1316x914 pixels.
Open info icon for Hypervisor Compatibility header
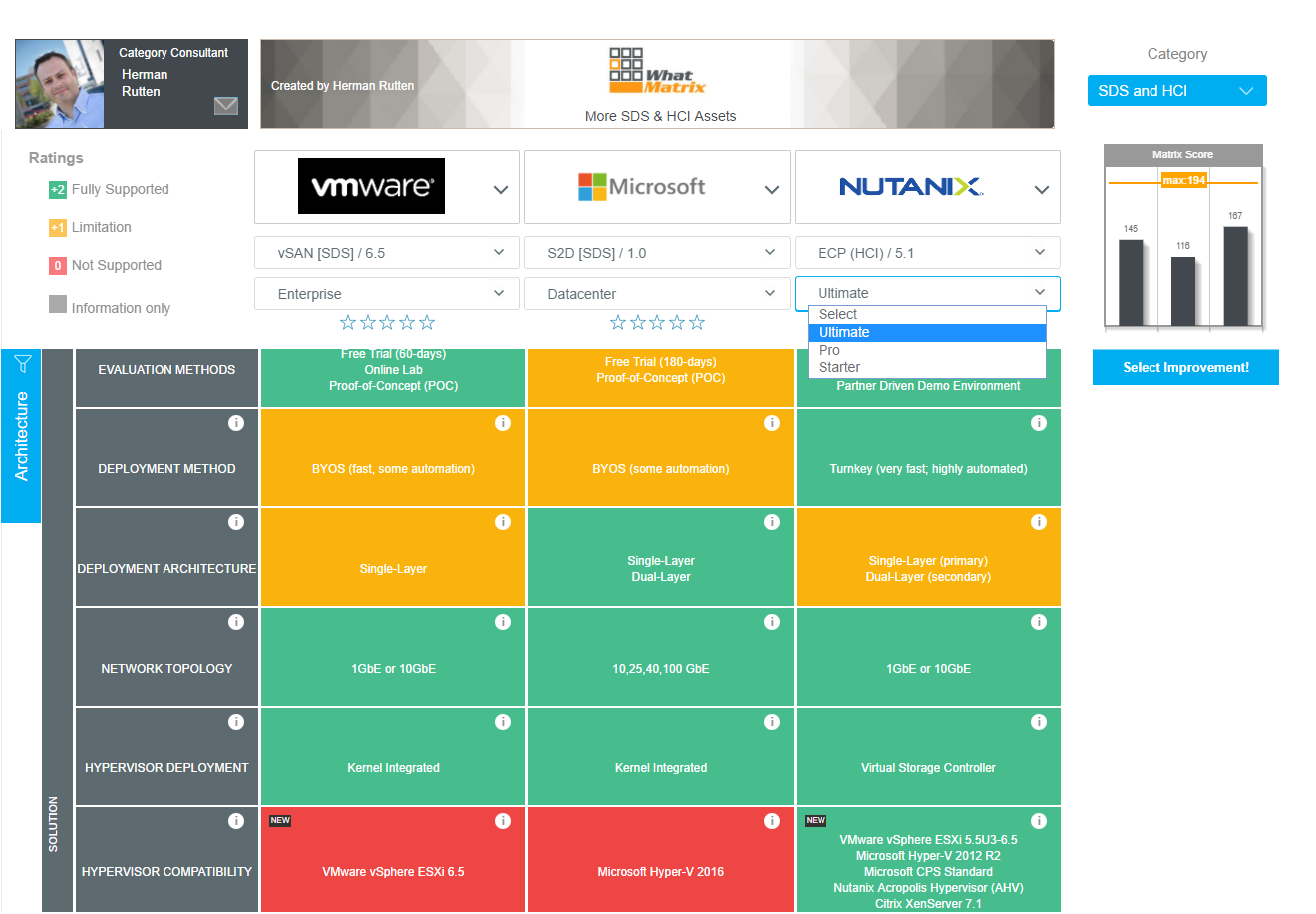[x=236, y=821]
